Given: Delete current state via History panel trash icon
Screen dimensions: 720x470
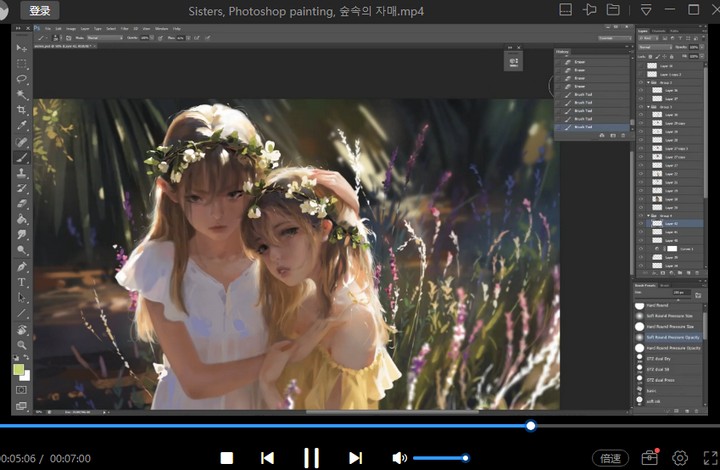Looking at the screenshot, I should click(x=623, y=136).
